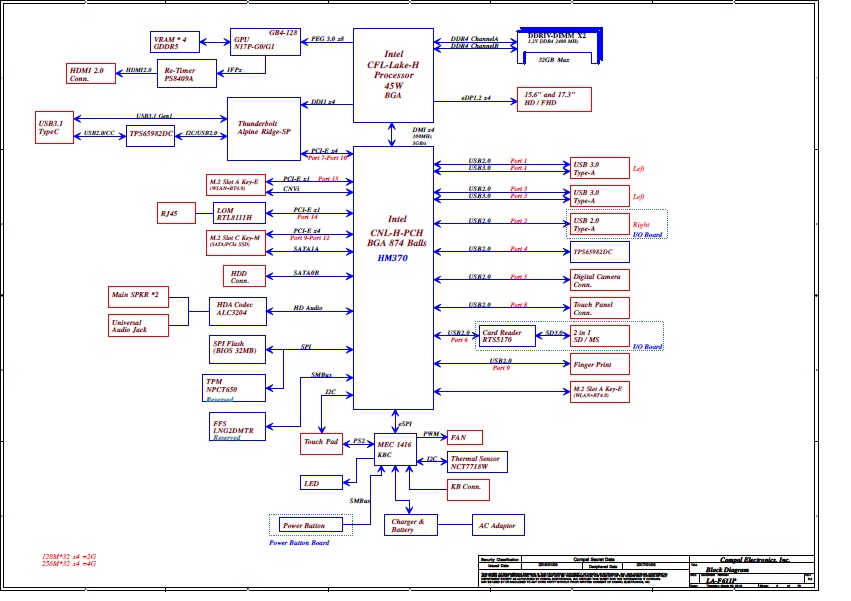The width and height of the screenshot is (851, 601).
Task: Select the SPI Flash (BIOS 32MB) block
Action: 237,349
